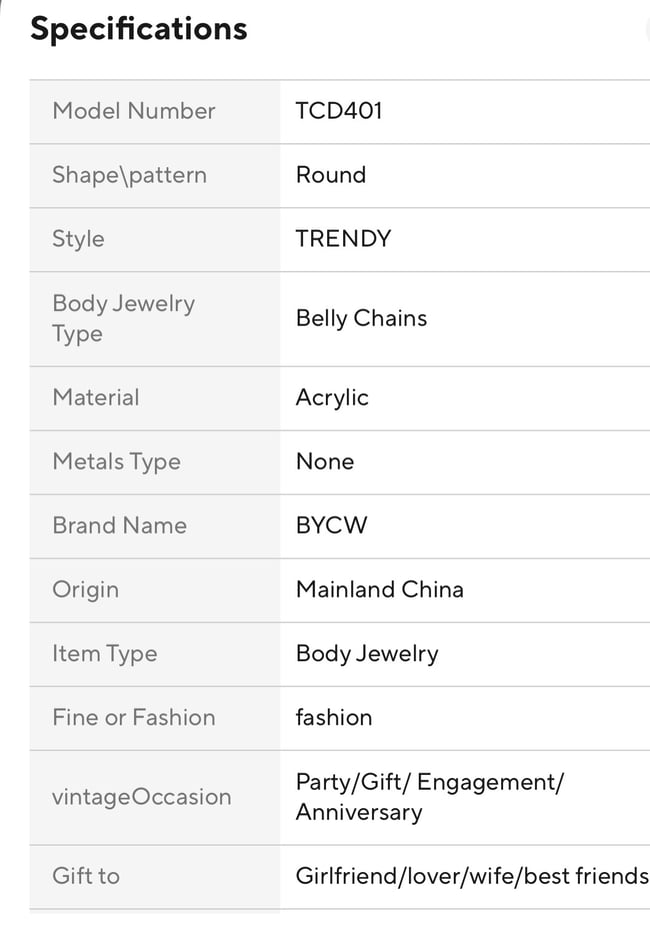
Task: Click the Body Jewelry item type value
Action: pyautogui.click(x=367, y=653)
